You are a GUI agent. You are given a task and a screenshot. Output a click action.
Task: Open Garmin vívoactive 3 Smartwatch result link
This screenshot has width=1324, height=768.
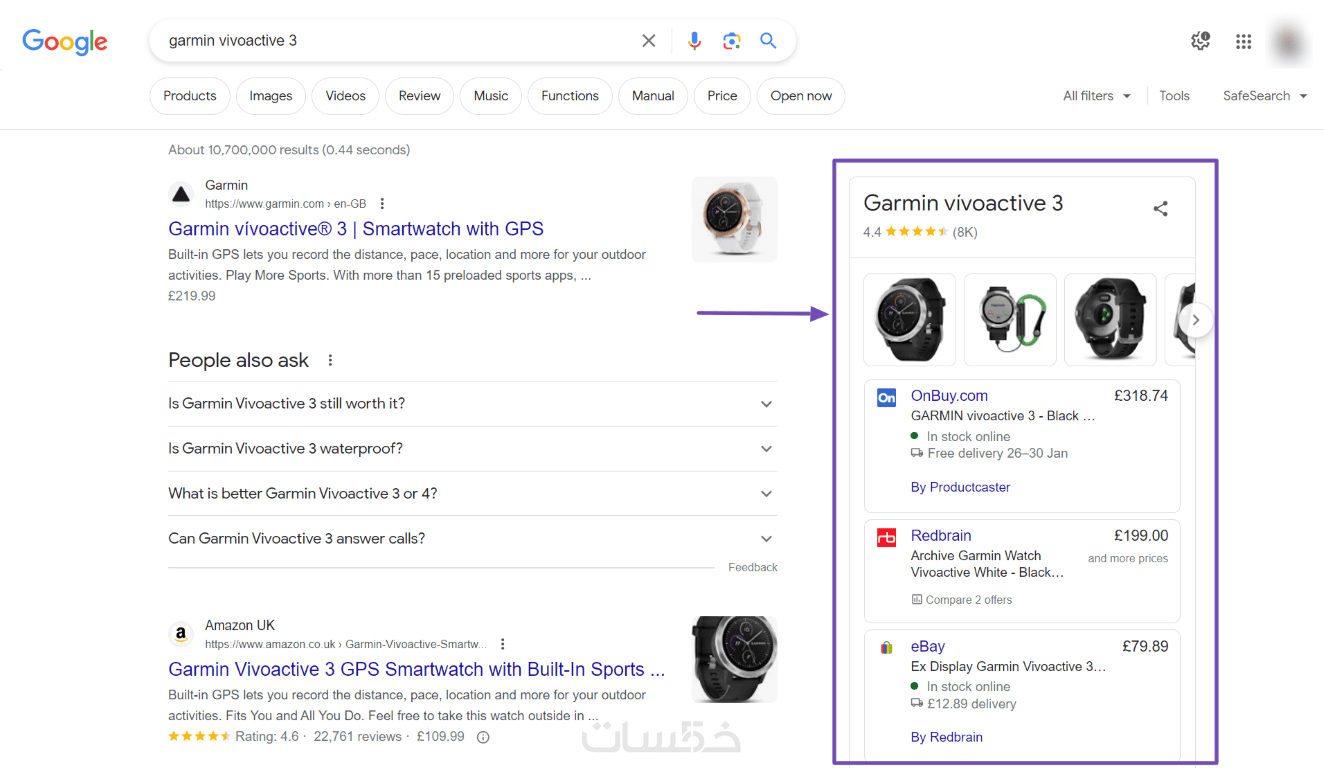click(x=356, y=229)
